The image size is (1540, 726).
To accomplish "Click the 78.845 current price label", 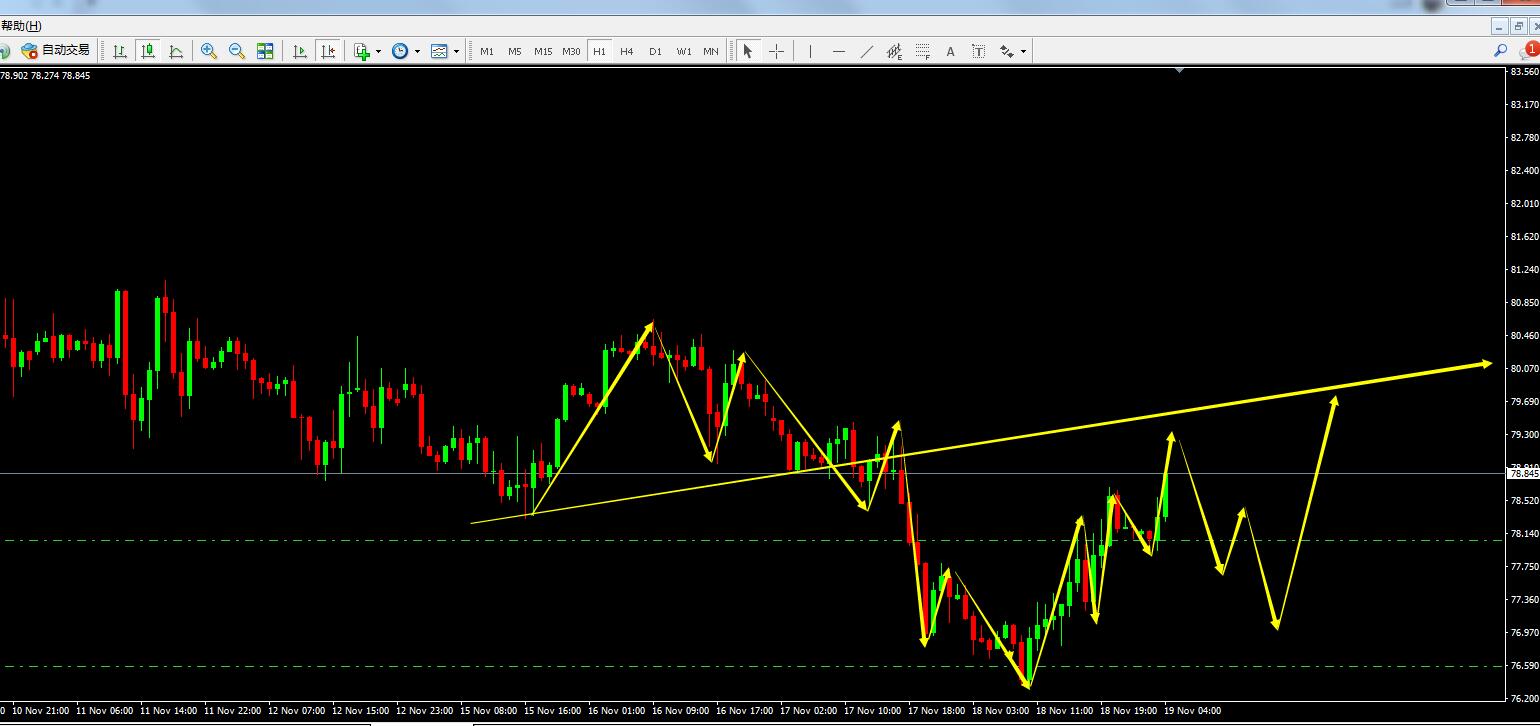I will click(1524, 473).
